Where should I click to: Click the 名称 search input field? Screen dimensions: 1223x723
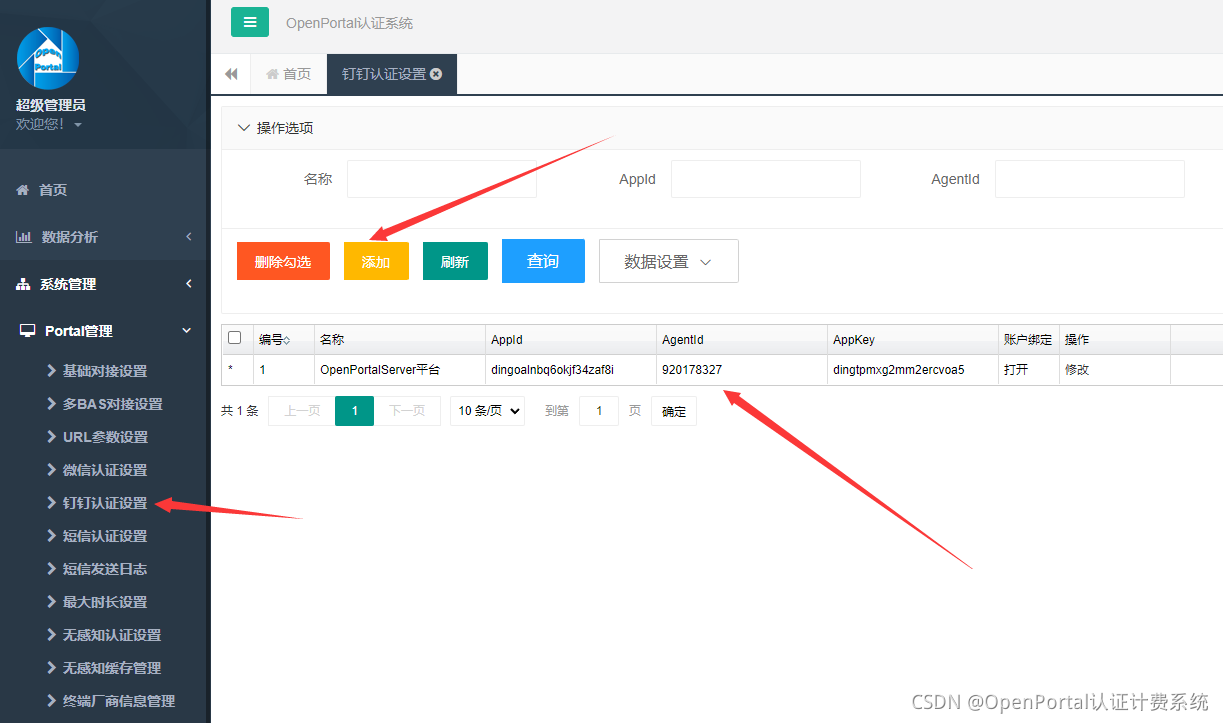tap(442, 179)
